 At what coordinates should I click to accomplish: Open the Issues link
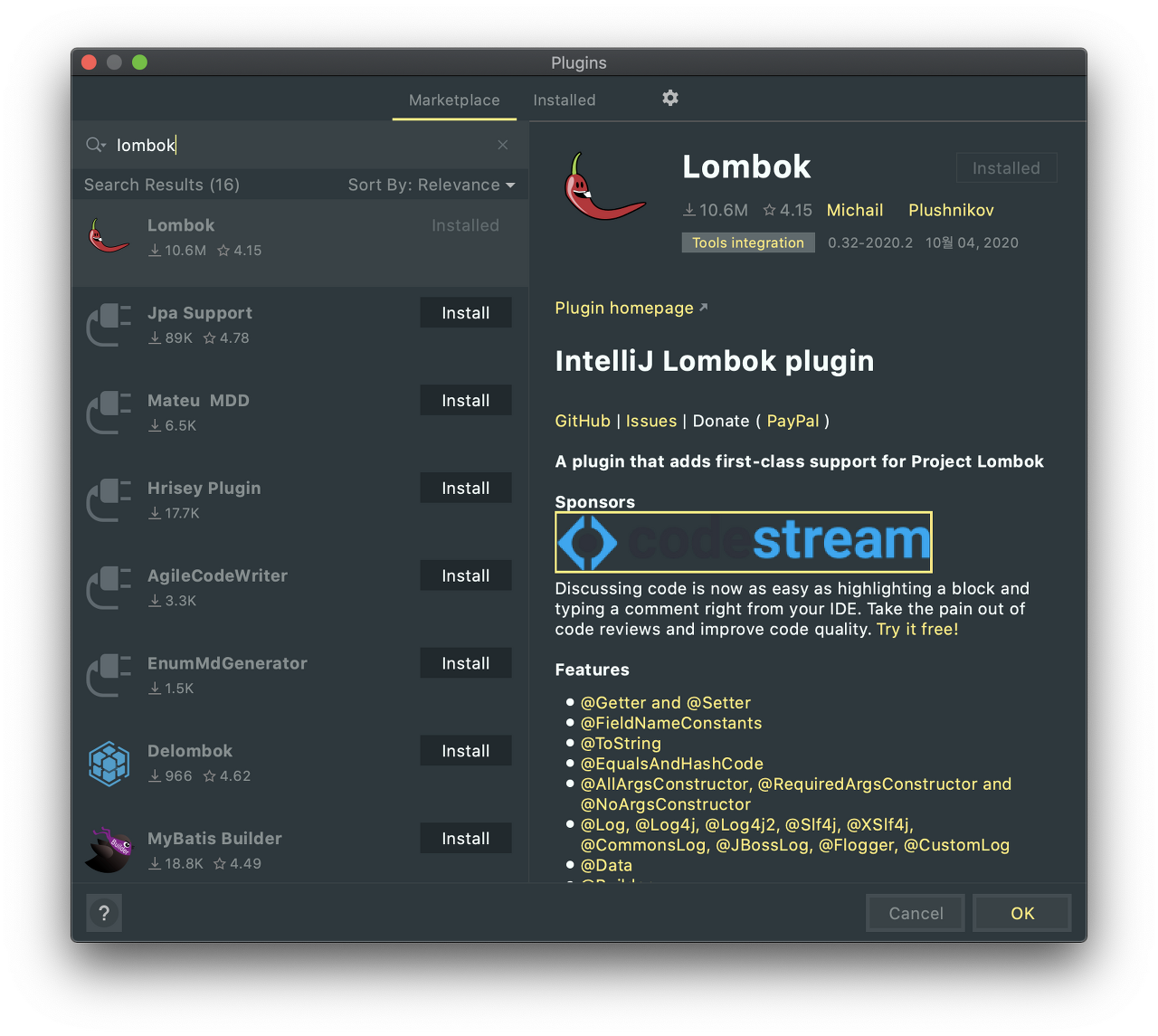[x=651, y=421]
